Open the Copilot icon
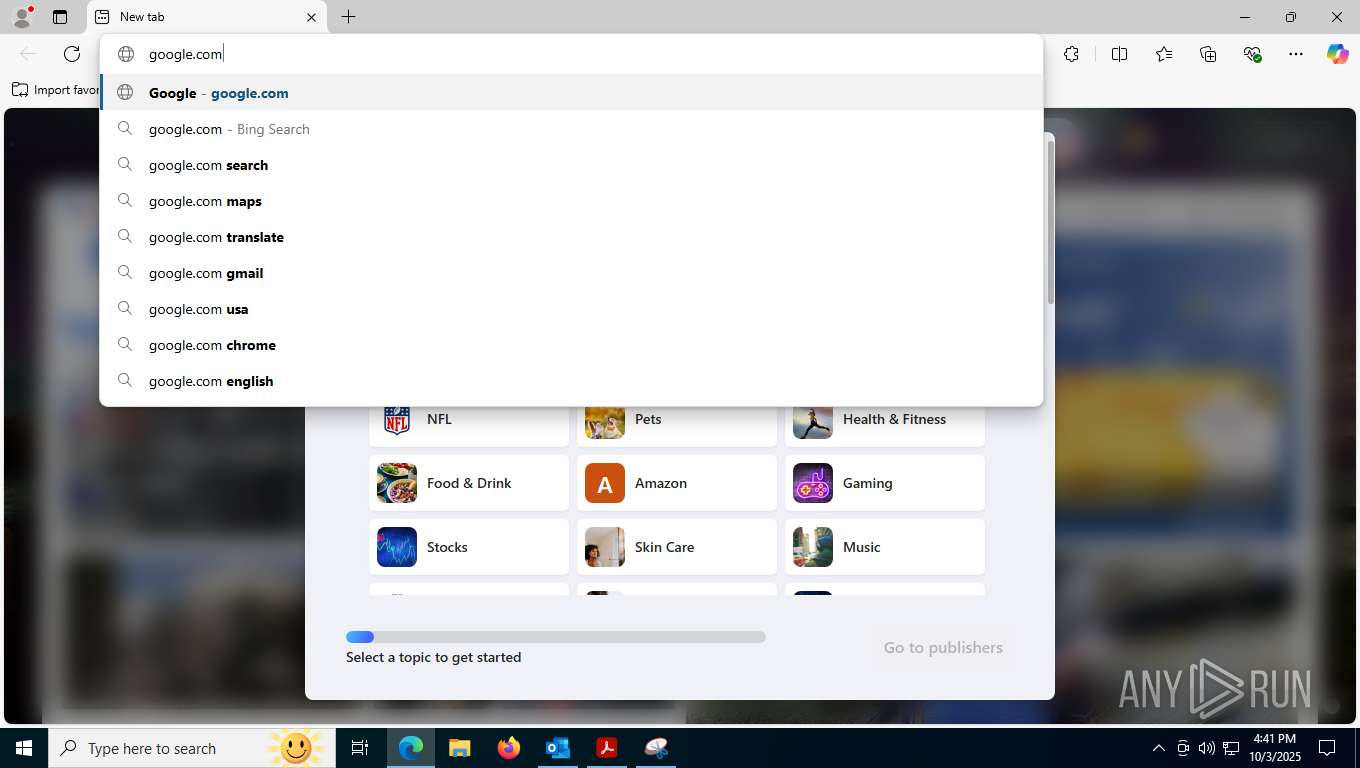The width and height of the screenshot is (1360, 768). coord(1338,54)
